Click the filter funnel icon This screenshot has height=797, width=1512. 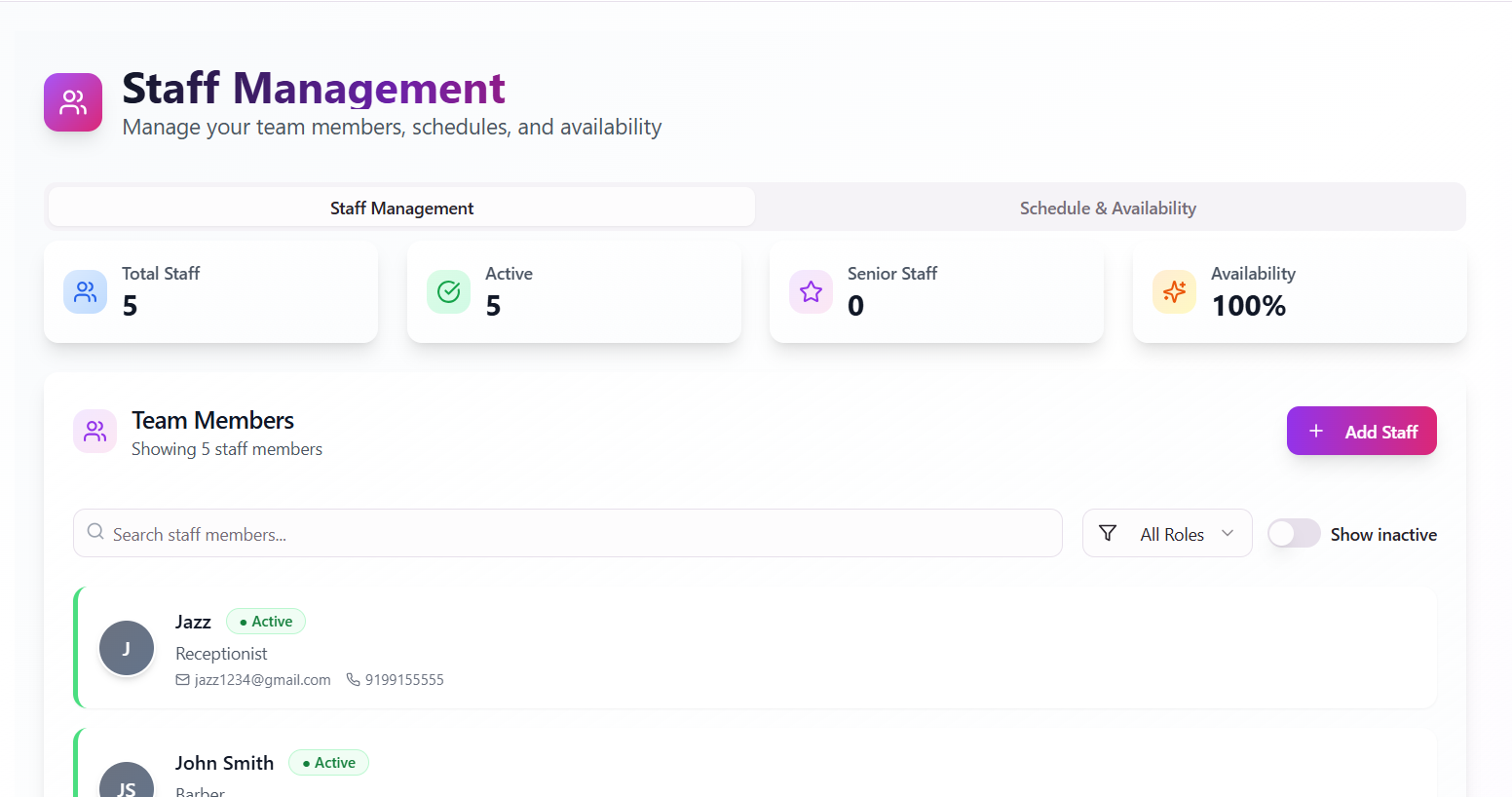[1108, 533]
